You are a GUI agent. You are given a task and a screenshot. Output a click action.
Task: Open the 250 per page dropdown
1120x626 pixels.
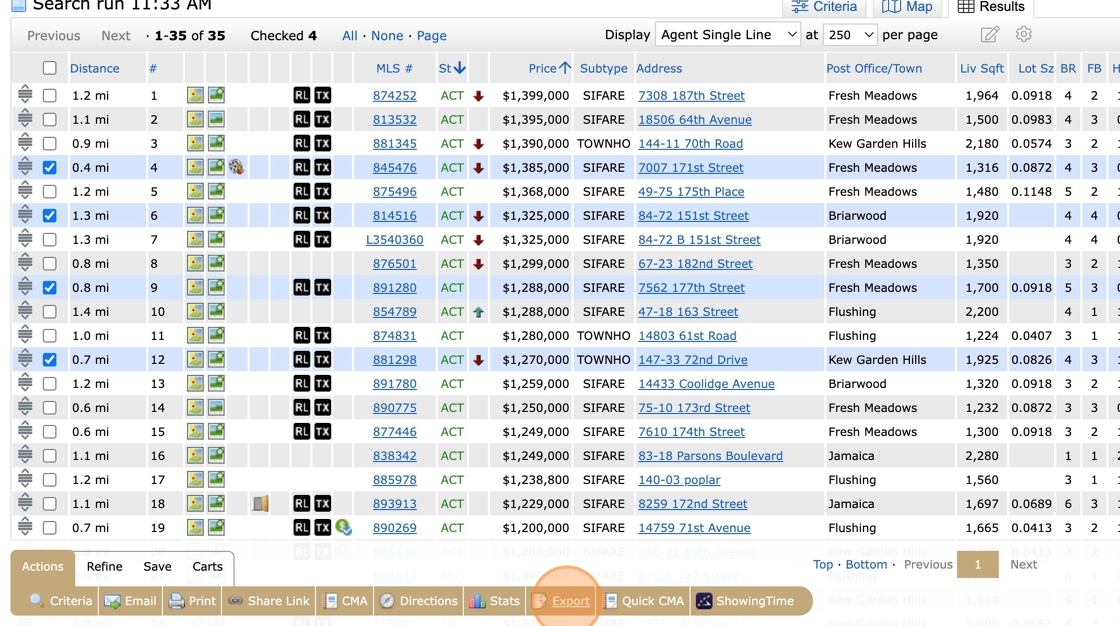[x=849, y=35]
